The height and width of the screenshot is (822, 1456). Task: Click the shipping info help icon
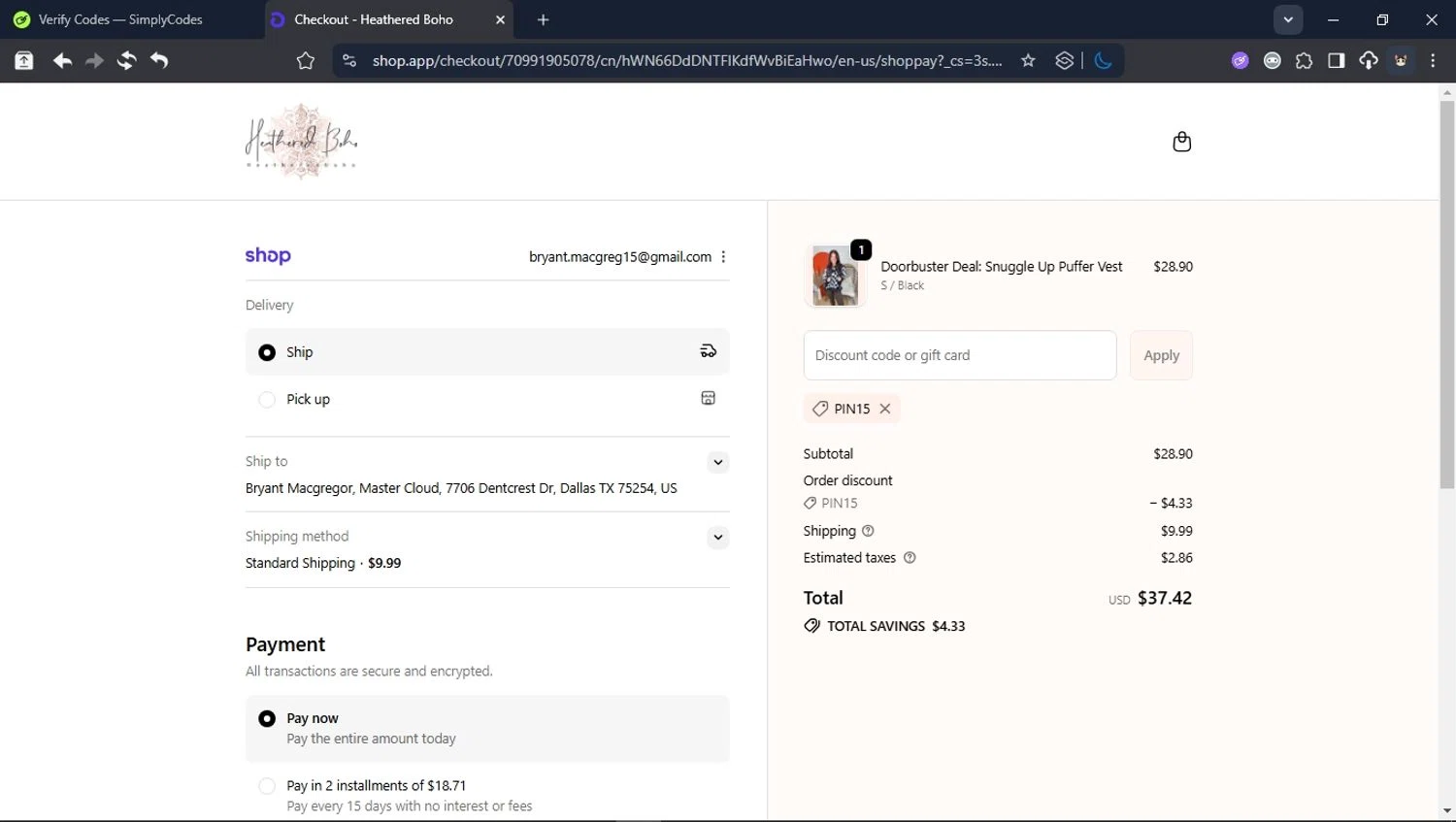[x=868, y=531]
